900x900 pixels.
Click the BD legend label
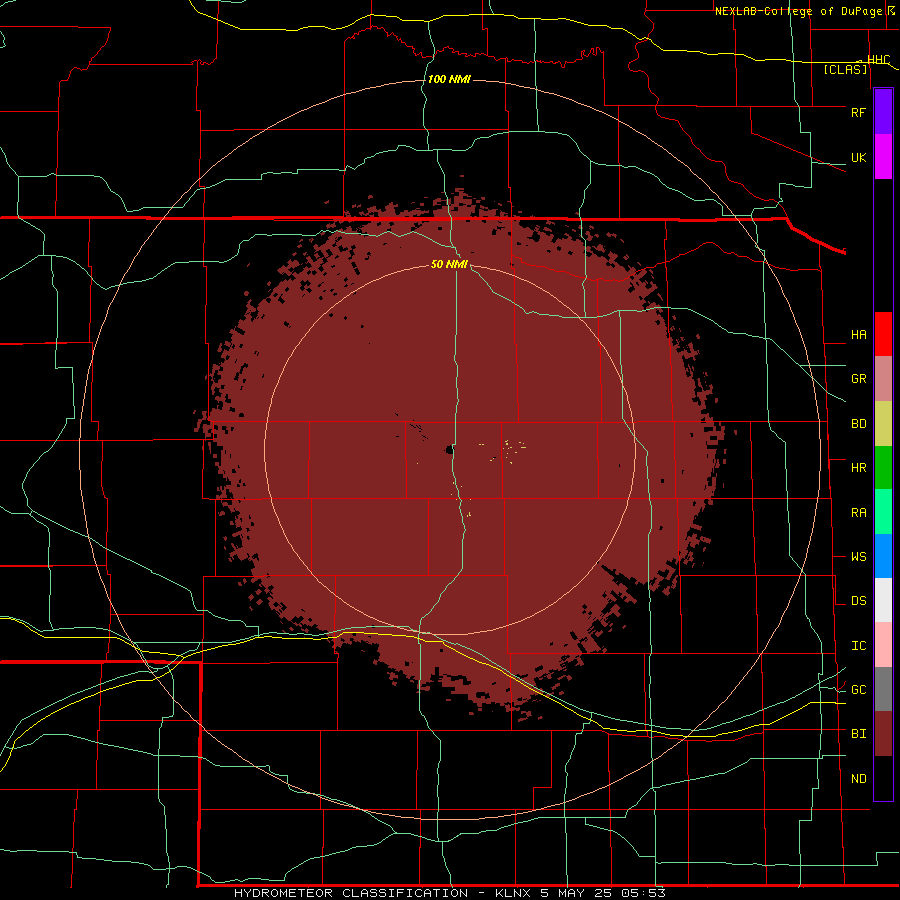coord(858,424)
